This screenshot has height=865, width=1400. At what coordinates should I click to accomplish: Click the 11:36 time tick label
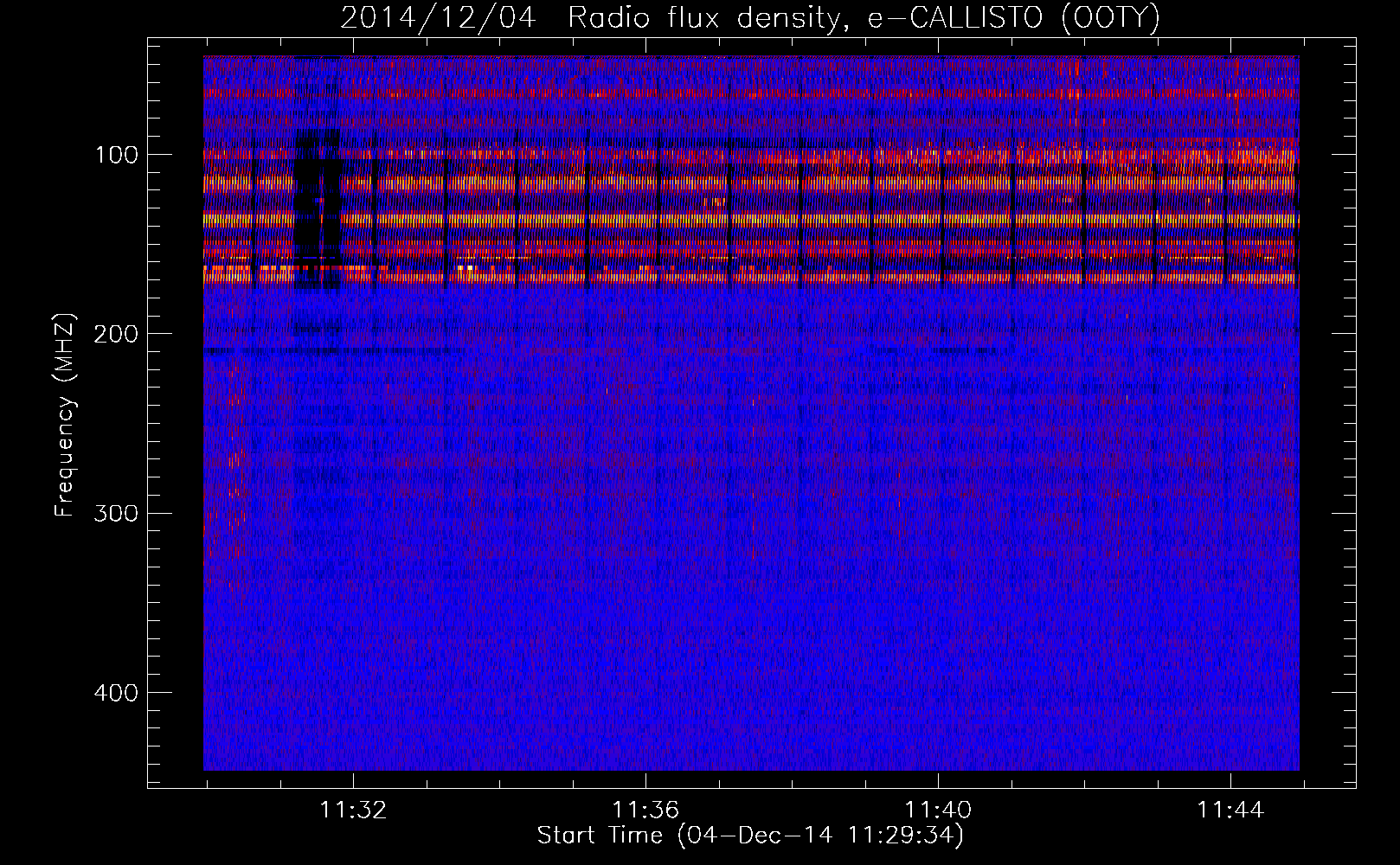point(645,811)
